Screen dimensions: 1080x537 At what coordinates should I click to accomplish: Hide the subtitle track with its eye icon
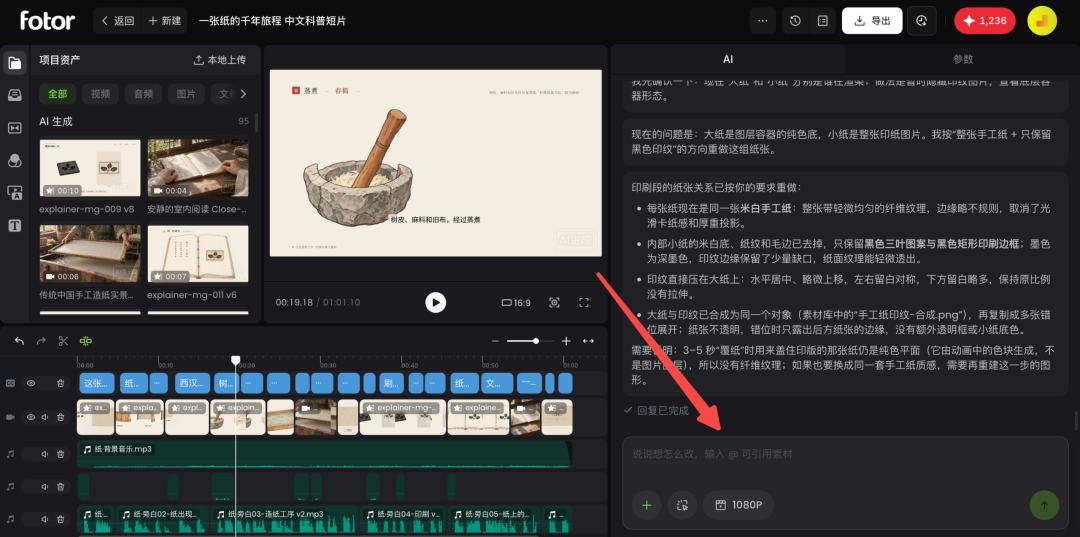tap(31, 383)
